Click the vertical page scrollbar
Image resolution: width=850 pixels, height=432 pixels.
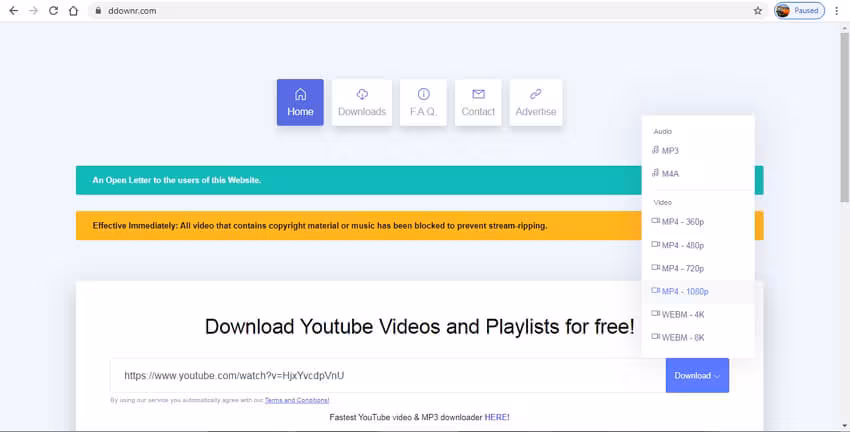click(x=845, y=117)
